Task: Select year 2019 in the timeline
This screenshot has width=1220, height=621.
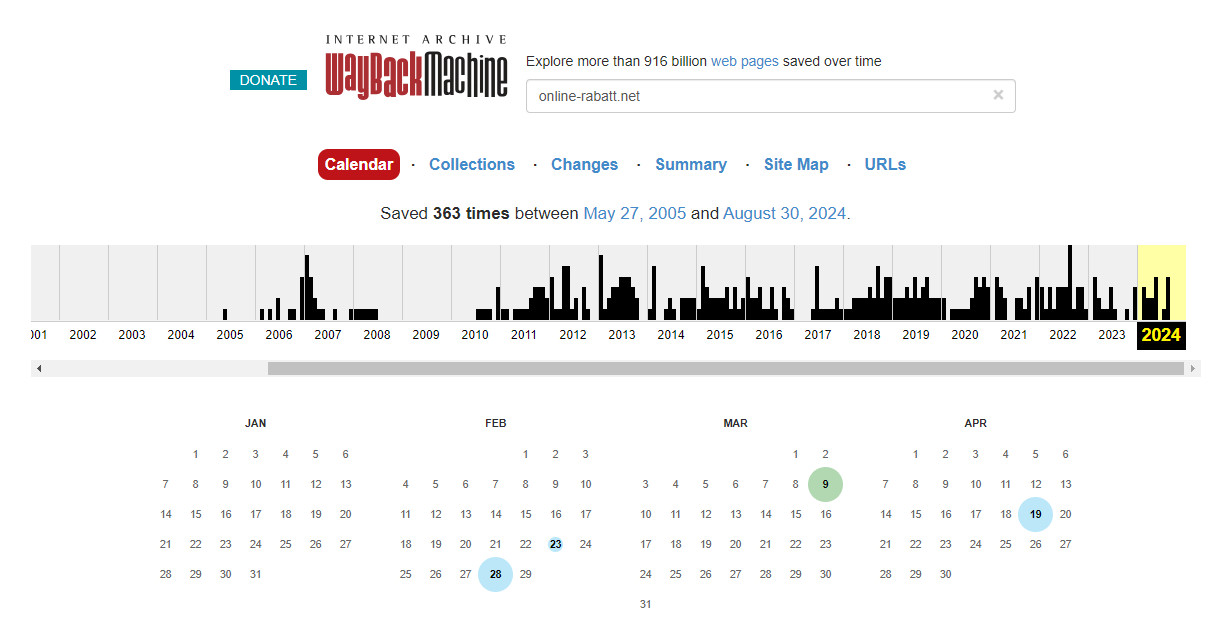Action: [x=916, y=335]
